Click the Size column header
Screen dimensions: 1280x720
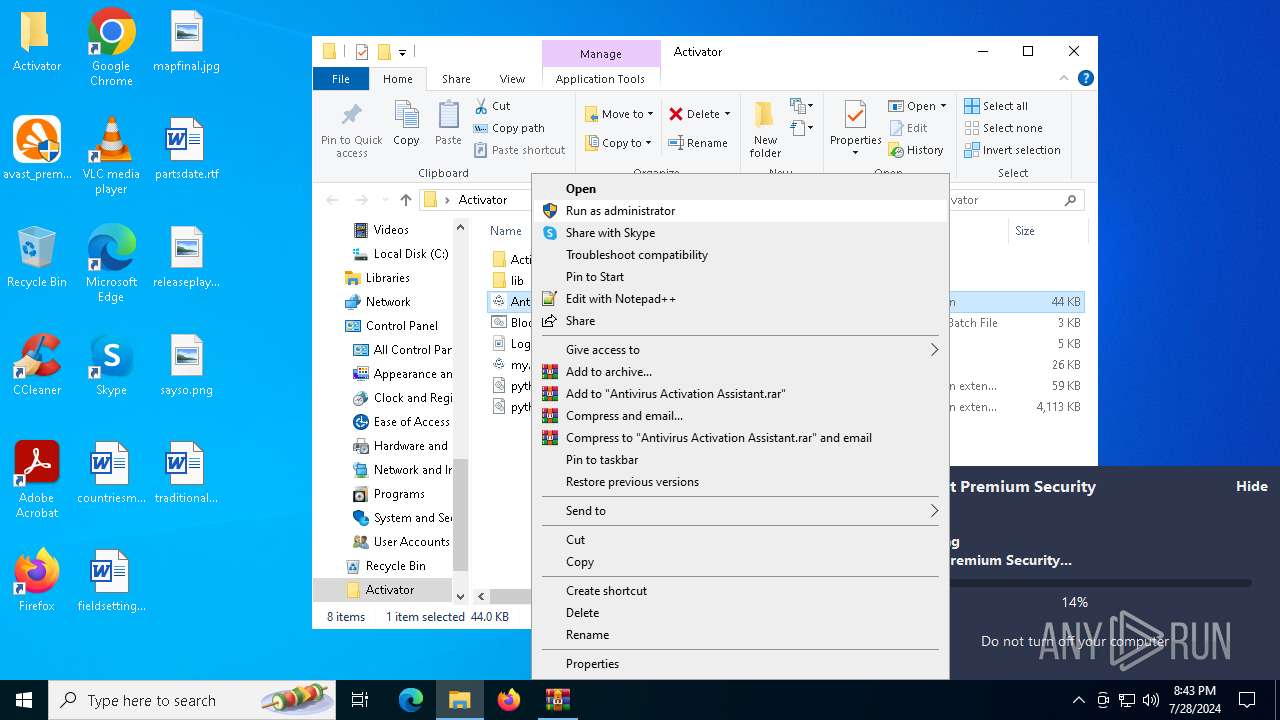1046,231
